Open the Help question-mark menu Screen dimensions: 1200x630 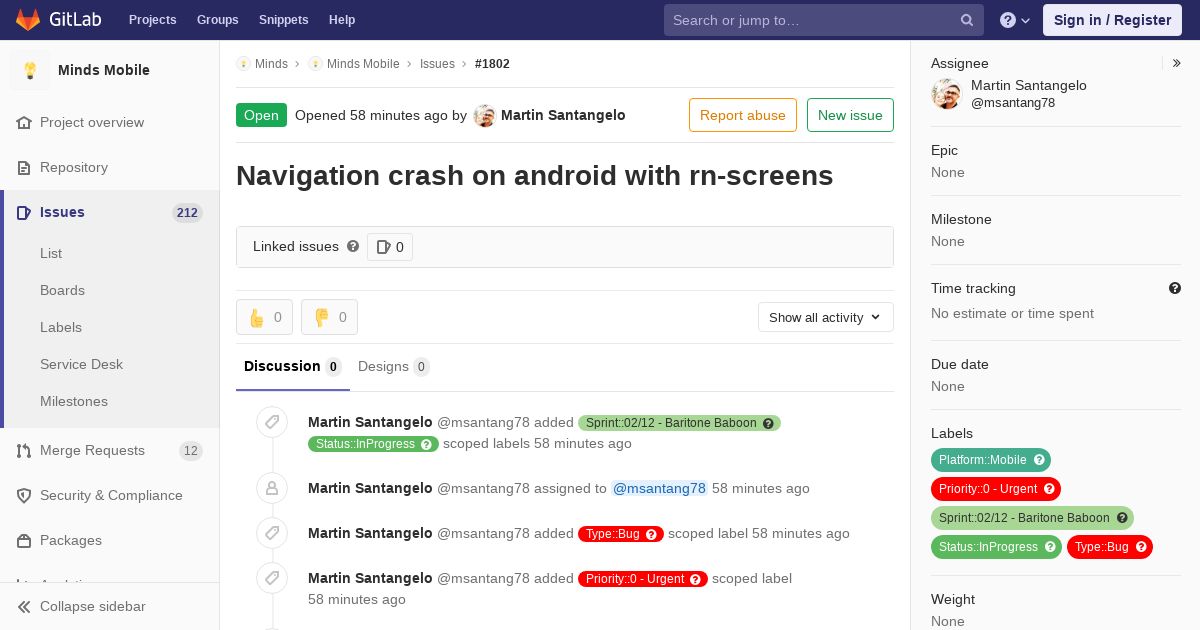point(1015,20)
